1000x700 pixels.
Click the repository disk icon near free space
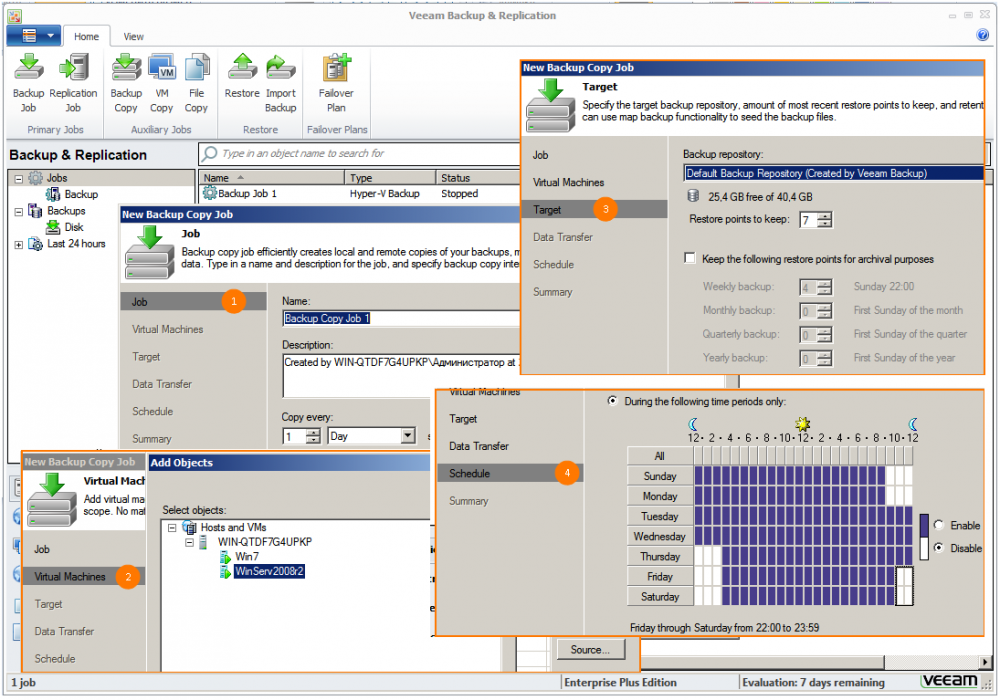click(693, 196)
